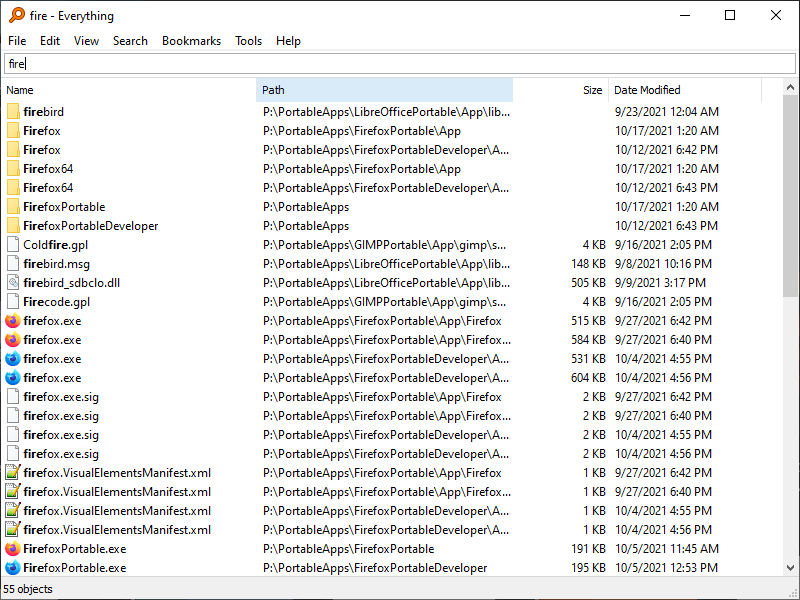Click the Firecode.gpl file icon
This screenshot has width=800, height=600.
pyautogui.click(x=13, y=302)
